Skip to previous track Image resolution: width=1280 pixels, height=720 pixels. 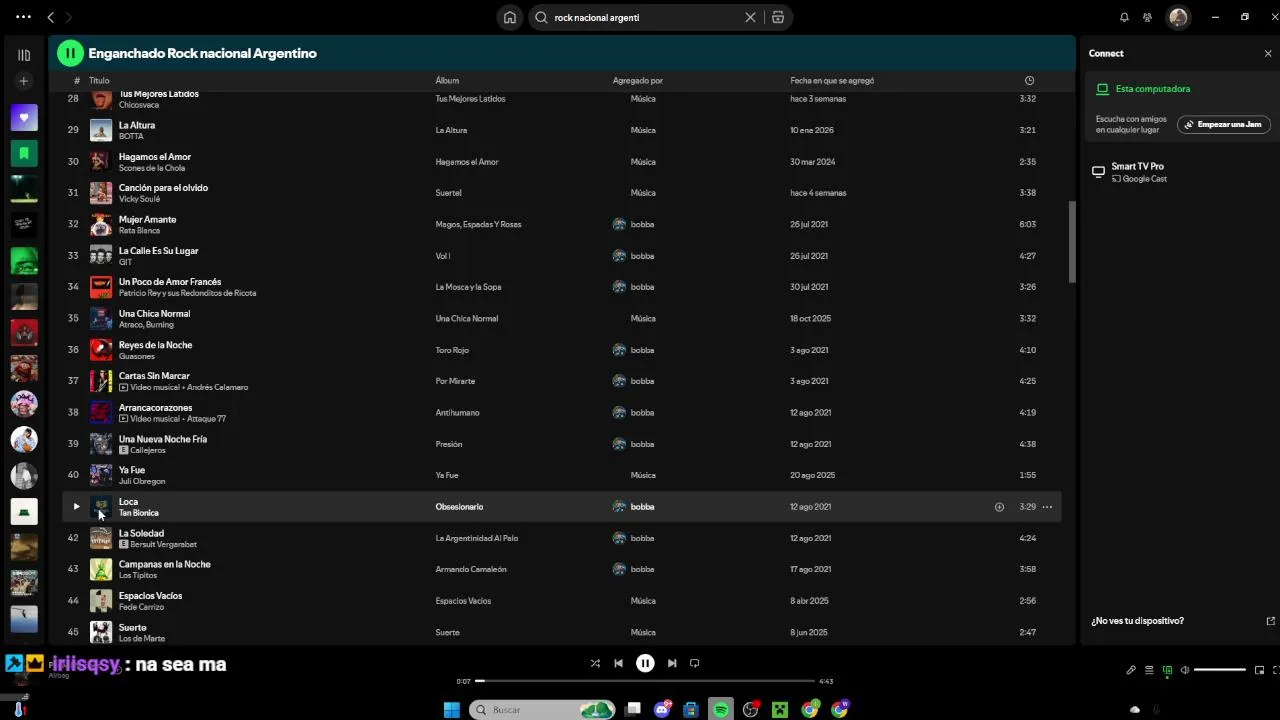pos(618,663)
